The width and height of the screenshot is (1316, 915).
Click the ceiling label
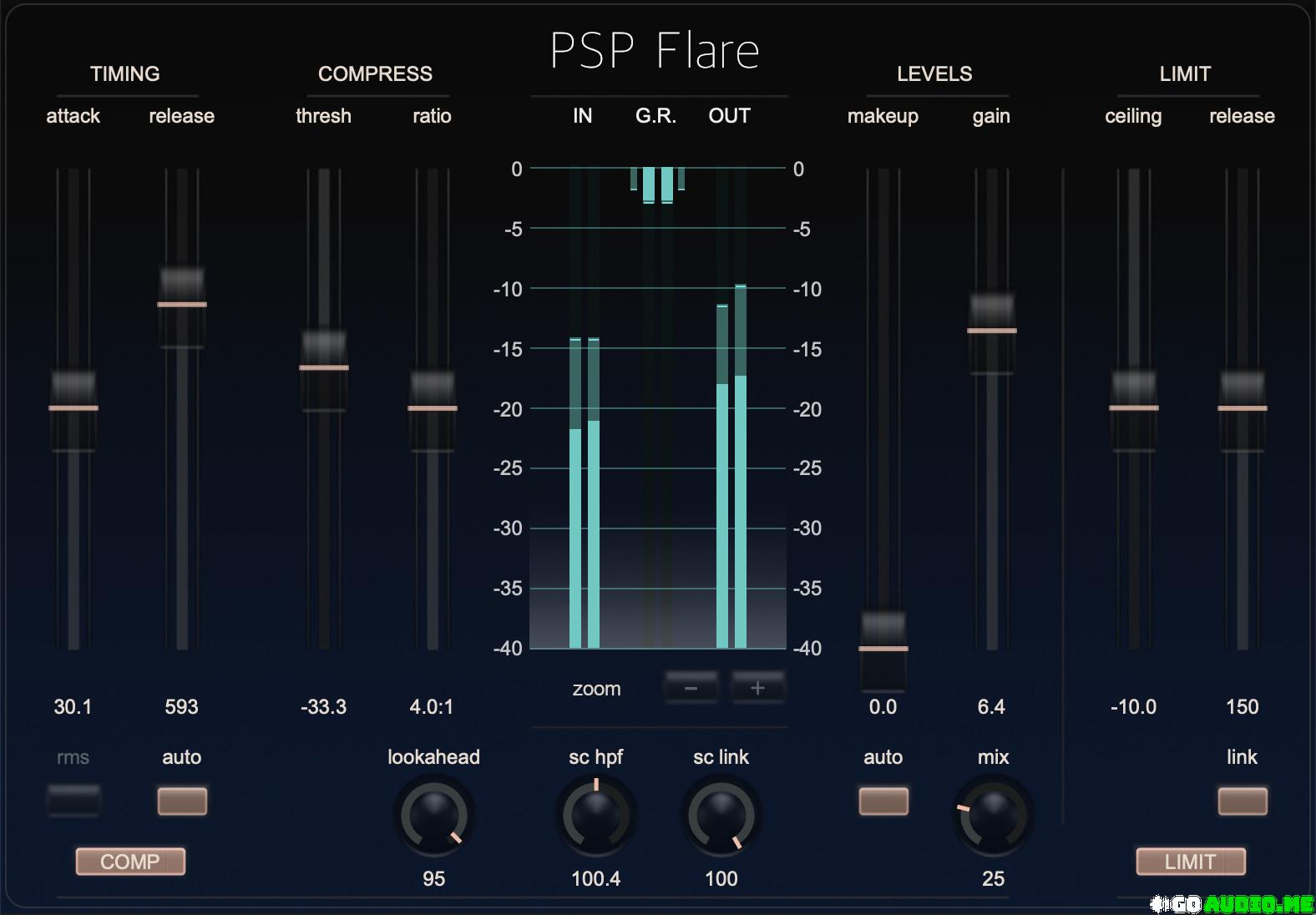[1133, 116]
